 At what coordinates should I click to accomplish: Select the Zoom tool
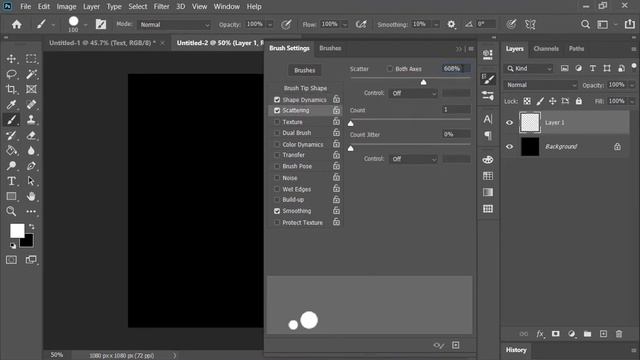tap(11, 211)
